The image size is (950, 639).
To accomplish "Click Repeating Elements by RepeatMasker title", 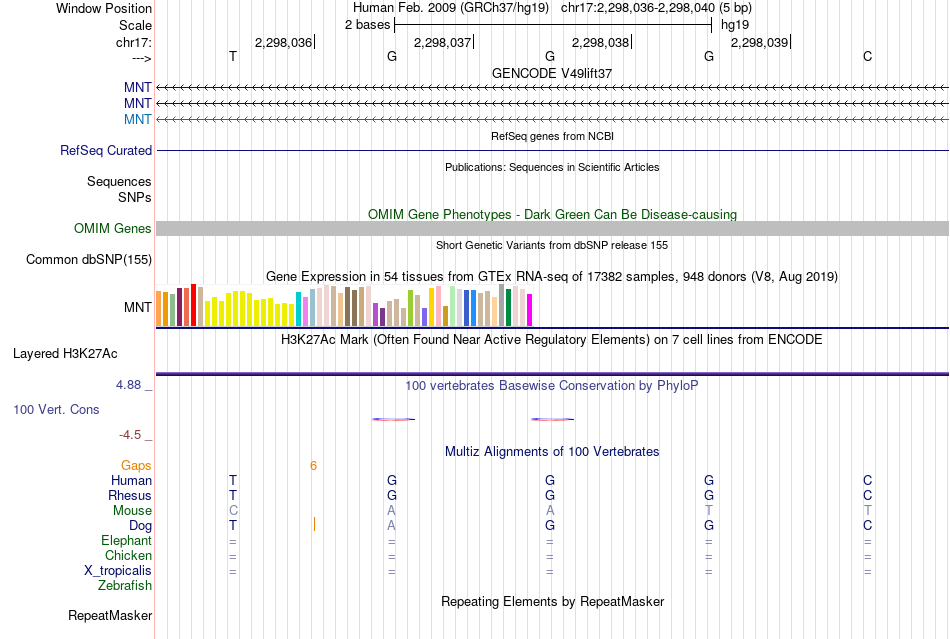I will (x=552, y=601).
